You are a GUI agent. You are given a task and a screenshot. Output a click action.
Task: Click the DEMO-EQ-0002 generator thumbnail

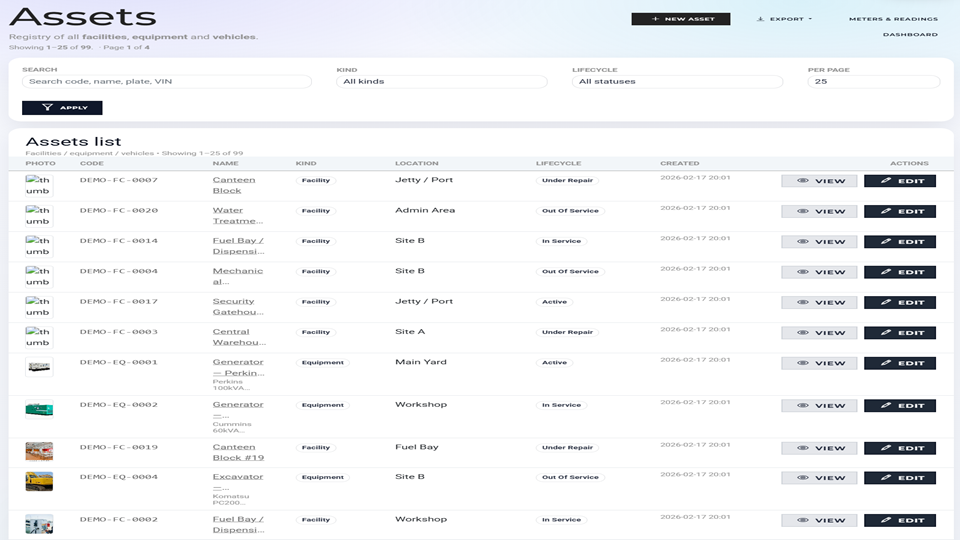click(x=39, y=408)
